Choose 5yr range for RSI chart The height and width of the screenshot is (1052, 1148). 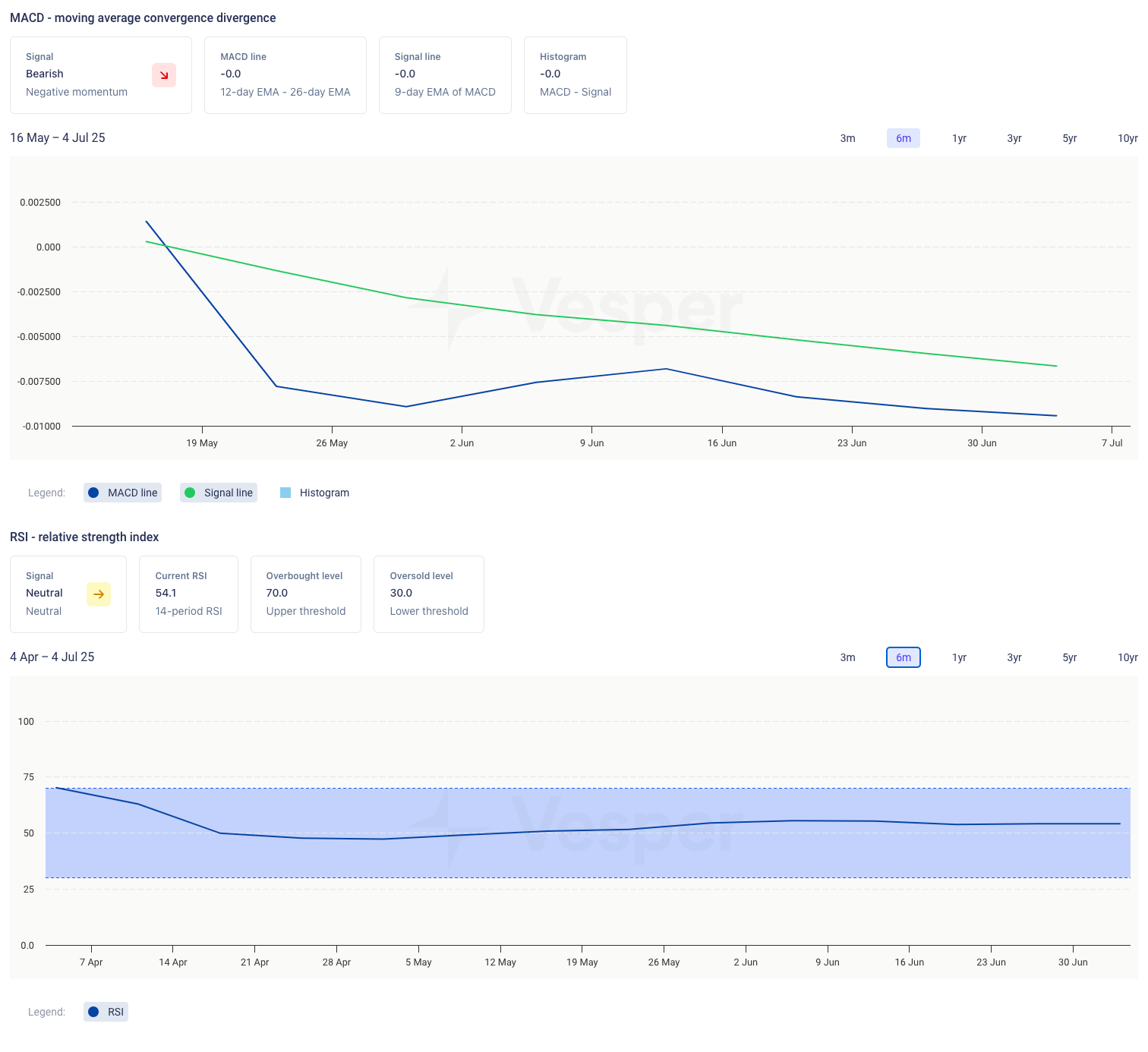click(1069, 657)
